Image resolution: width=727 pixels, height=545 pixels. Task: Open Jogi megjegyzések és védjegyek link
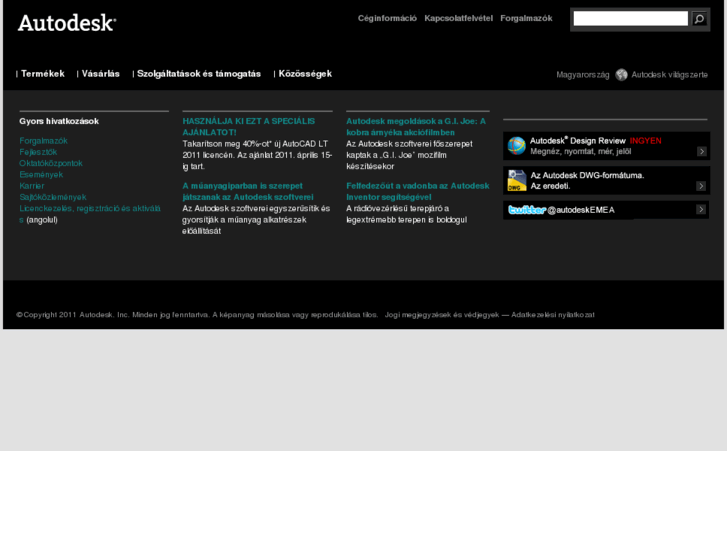pyautogui.click(x=442, y=315)
